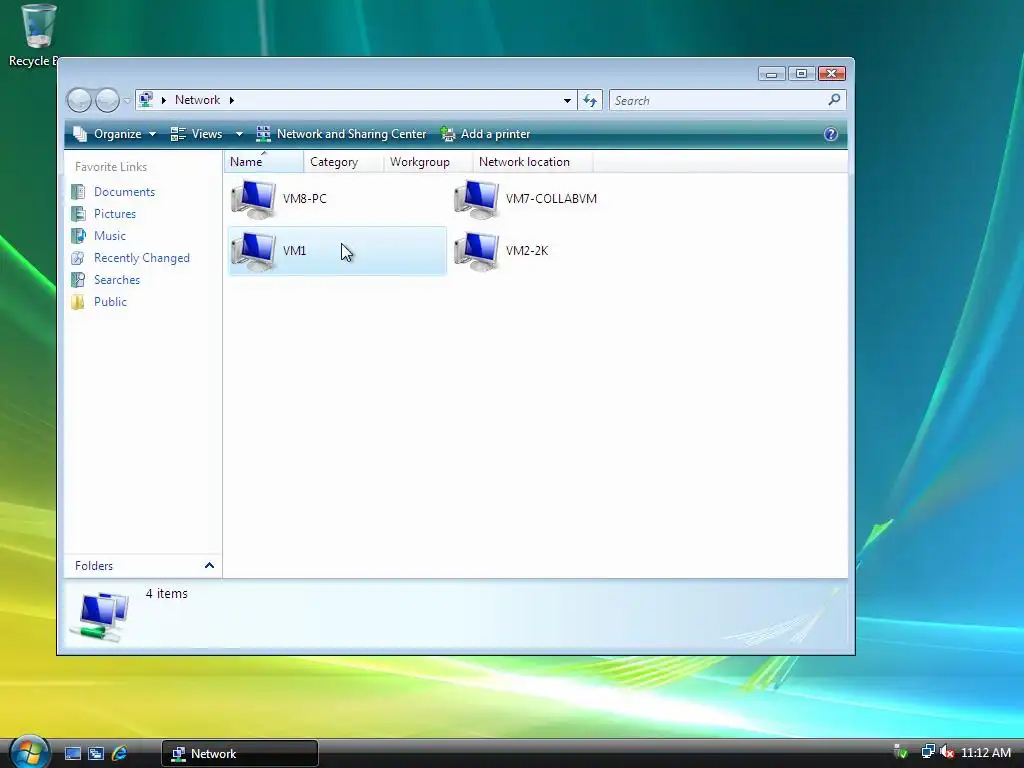Click the Network taskbar button
The height and width of the screenshot is (768, 1024).
click(240, 754)
